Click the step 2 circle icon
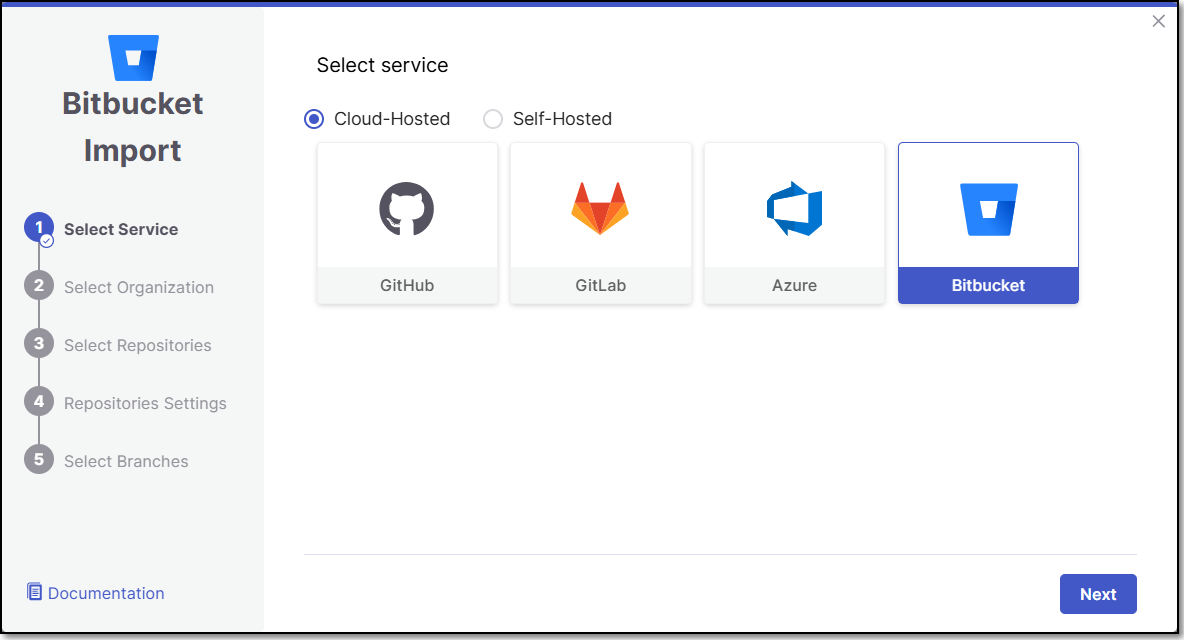This screenshot has height=640, width=1184. pos(38,286)
